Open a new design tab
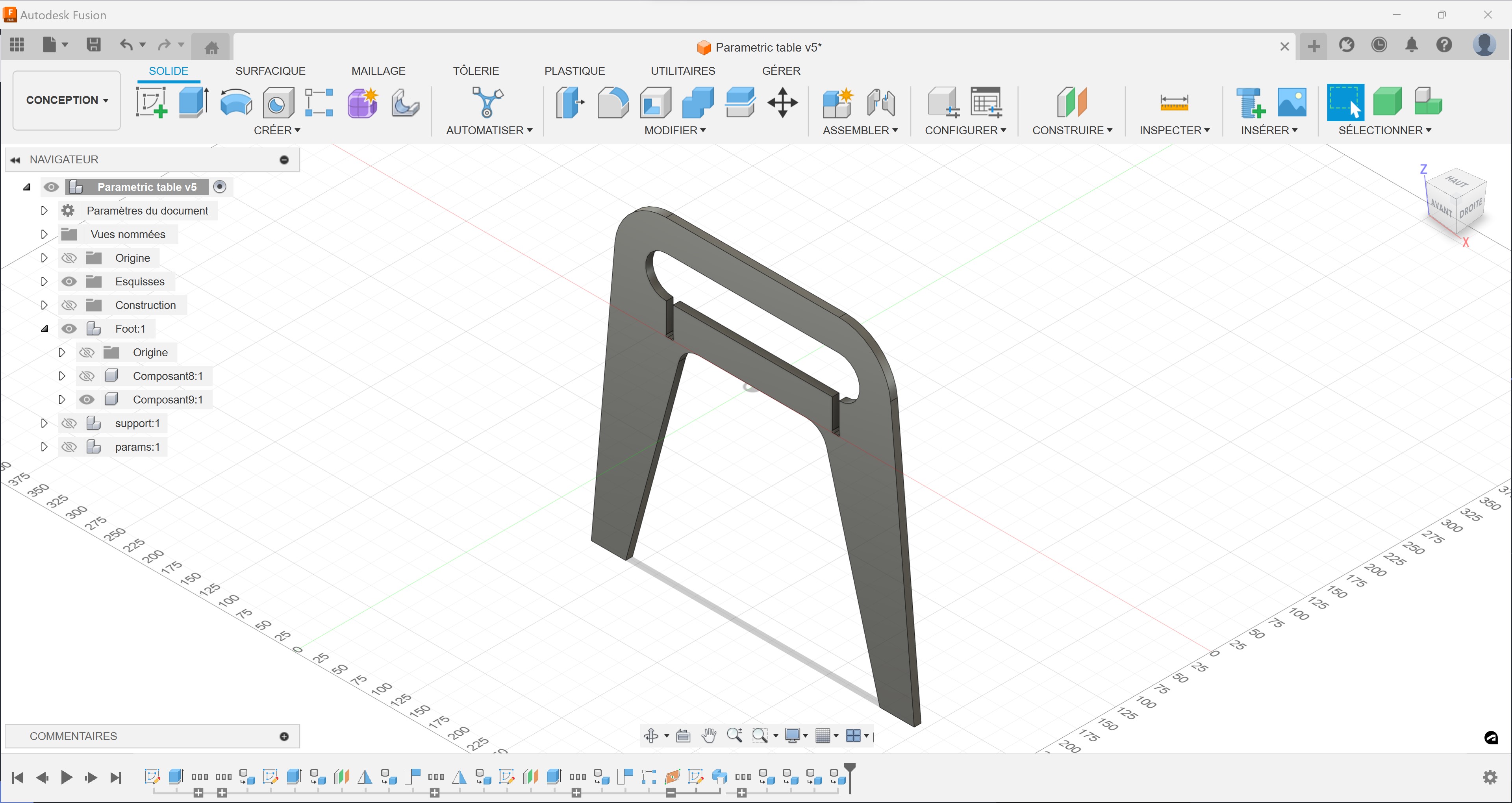This screenshot has height=803, width=1512. click(x=1314, y=46)
